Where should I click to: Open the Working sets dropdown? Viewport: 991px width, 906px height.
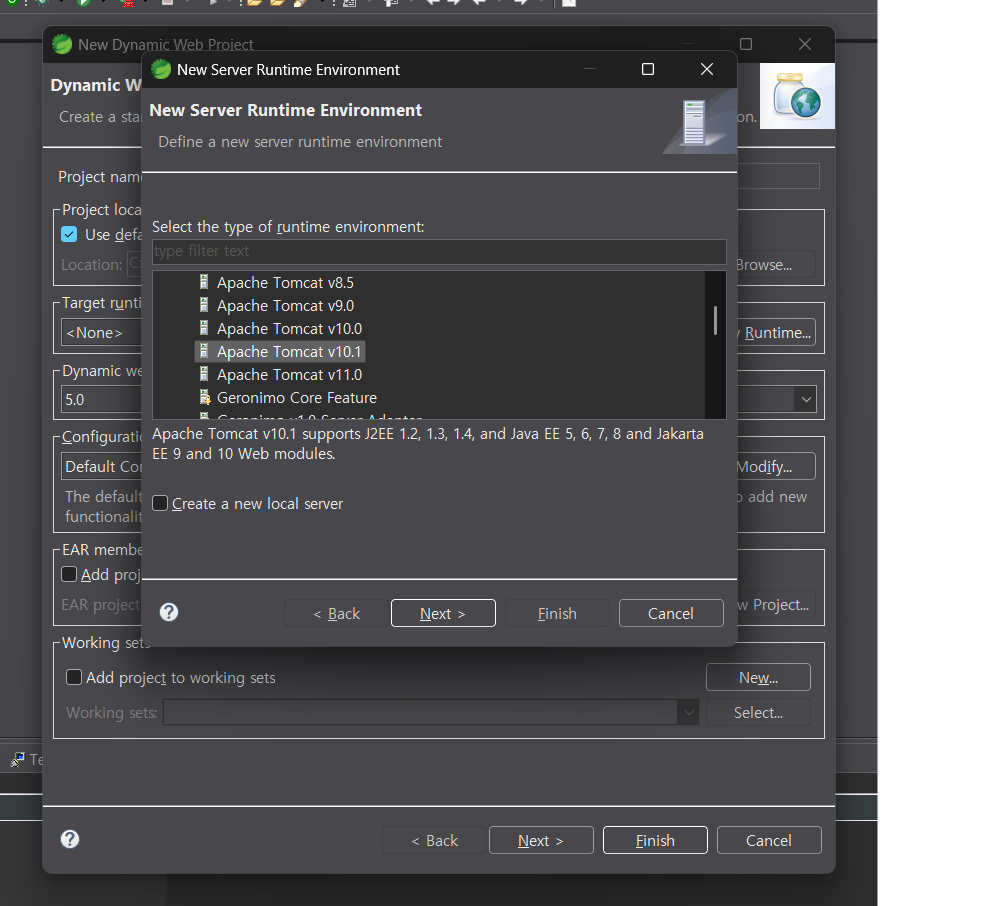[x=688, y=713]
